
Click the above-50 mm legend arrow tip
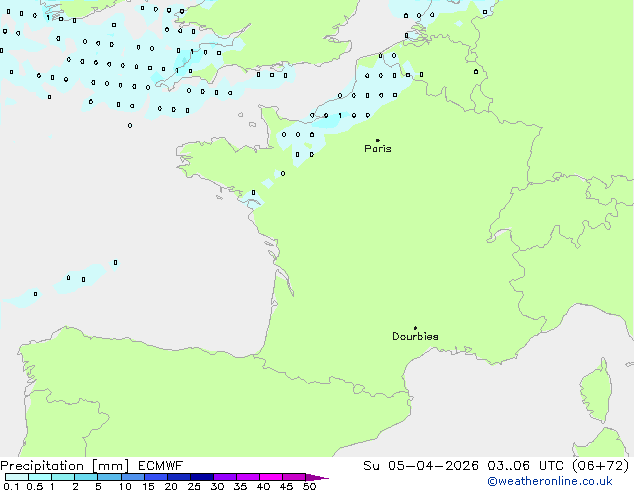[317, 477]
